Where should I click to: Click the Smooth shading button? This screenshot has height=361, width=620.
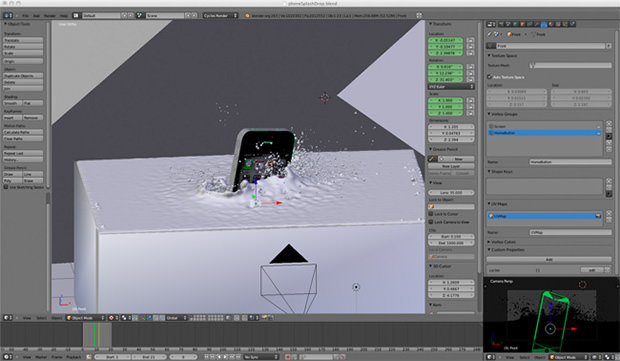tap(13, 103)
